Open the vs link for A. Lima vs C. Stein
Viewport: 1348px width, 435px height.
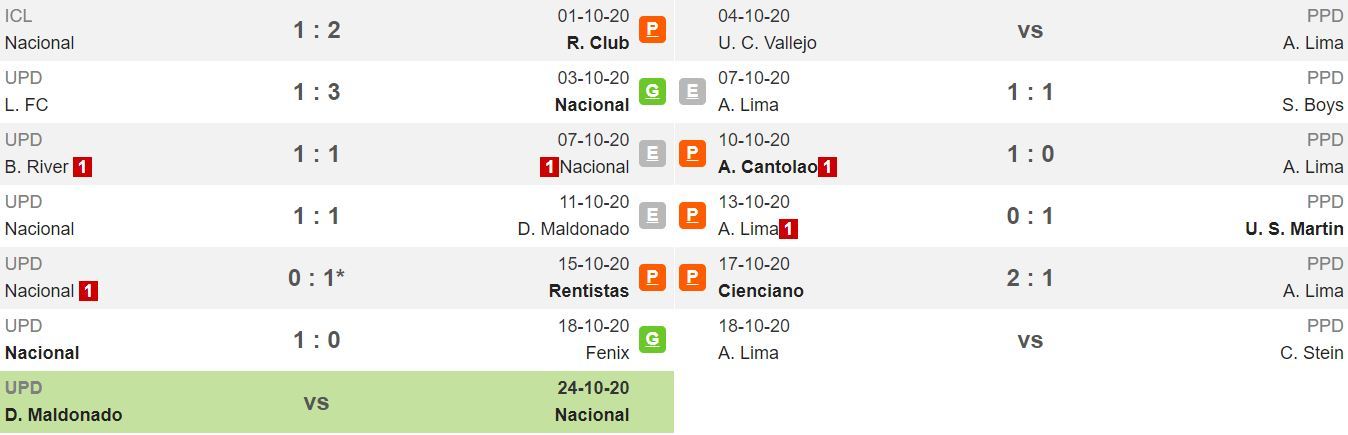1030,340
